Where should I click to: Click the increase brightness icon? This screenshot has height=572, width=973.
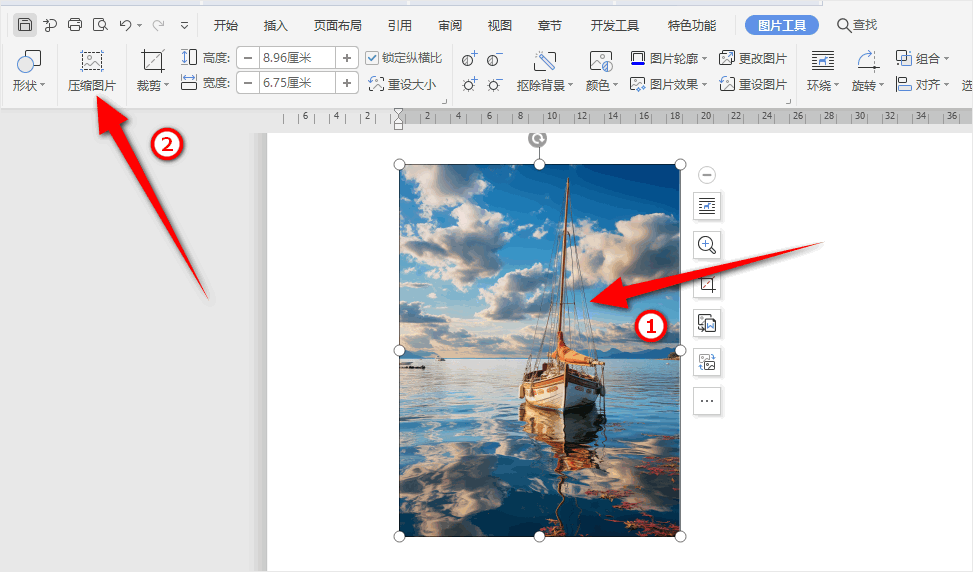coord(470,84)
